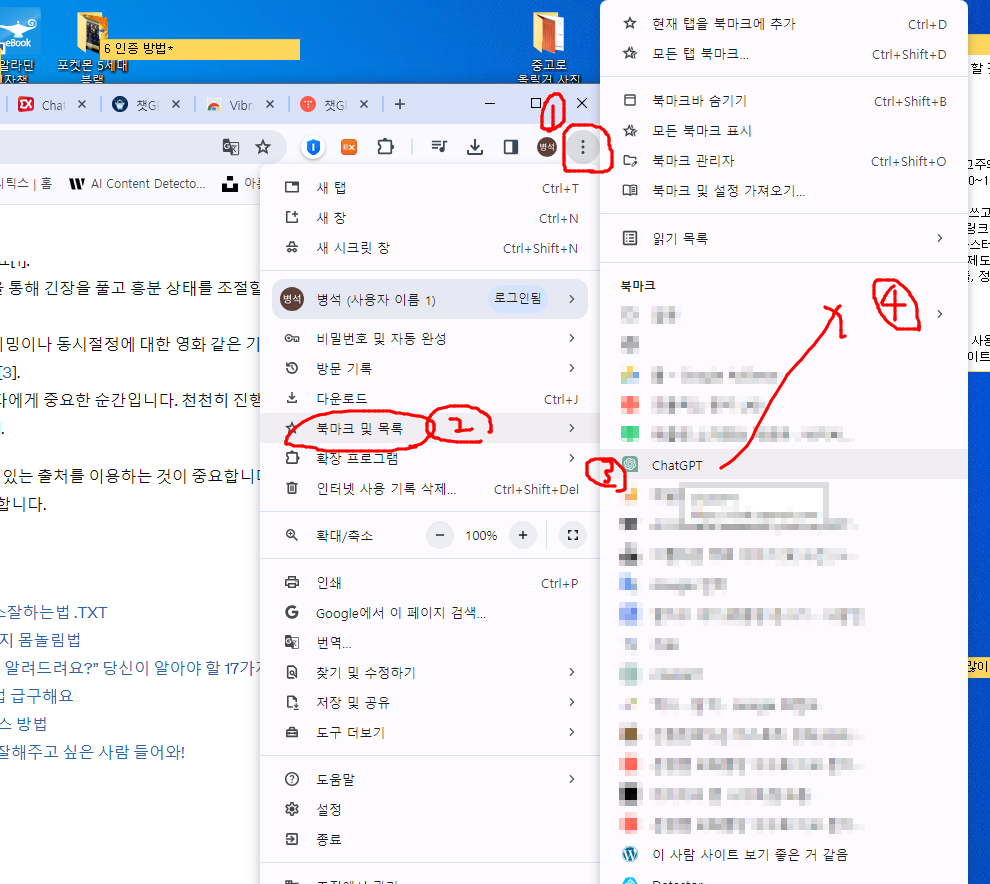The image size is (990, 884).
Task: Open the 병석 profile avatar in toolbar
Action: pyautogui.click(x=547, y=148)
